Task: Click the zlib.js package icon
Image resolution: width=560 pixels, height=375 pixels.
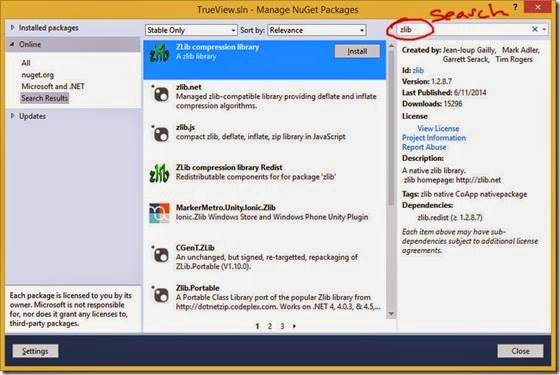Action: point(160,134)
